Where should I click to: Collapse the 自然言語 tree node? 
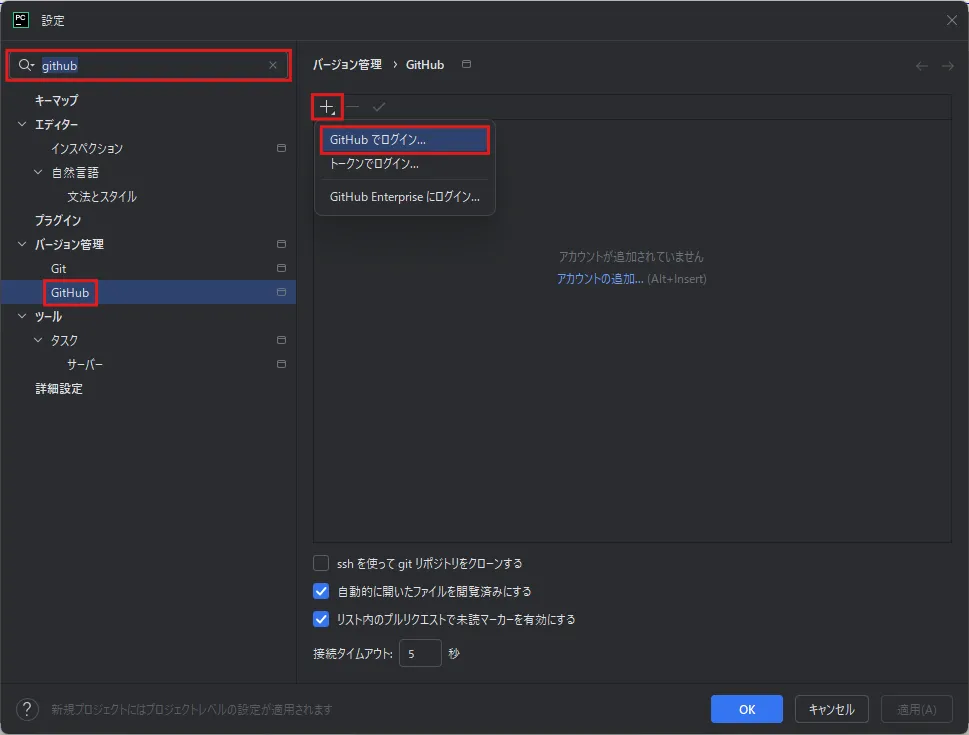click(38, 172)
